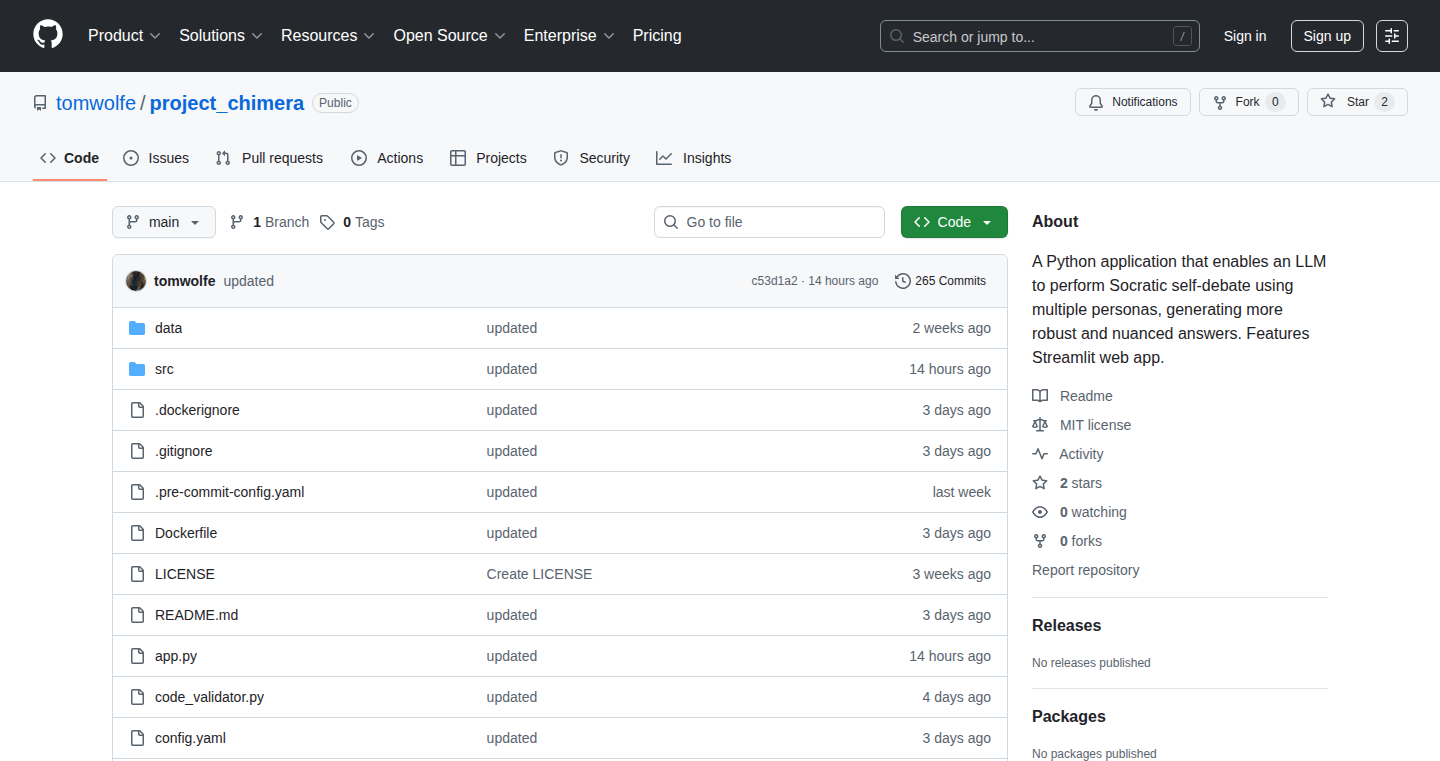
Task: Switch to the Security tab
Action: (x=592, y=158)
